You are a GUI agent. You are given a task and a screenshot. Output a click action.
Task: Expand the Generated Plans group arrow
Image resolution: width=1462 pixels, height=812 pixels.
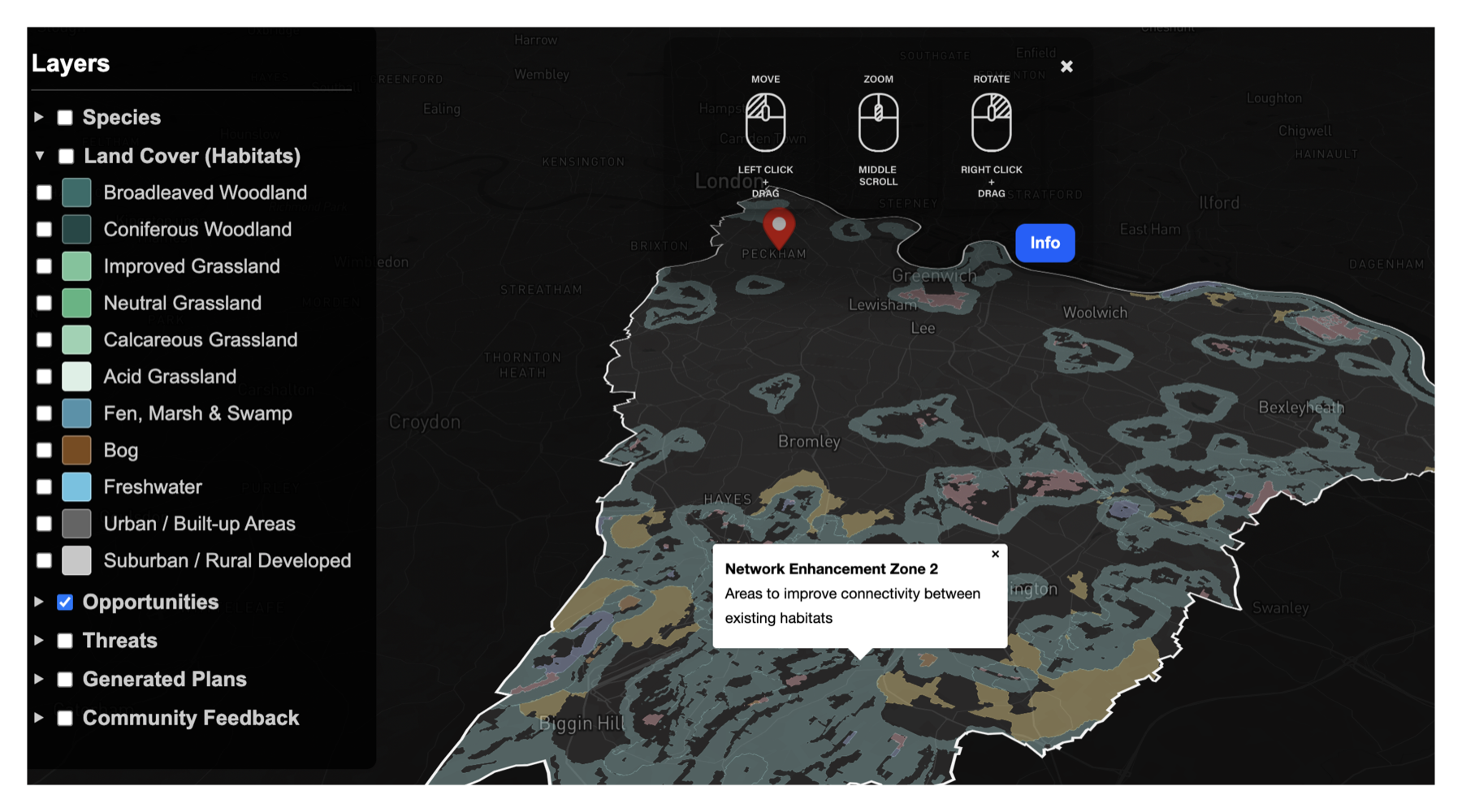coord(38,679)
